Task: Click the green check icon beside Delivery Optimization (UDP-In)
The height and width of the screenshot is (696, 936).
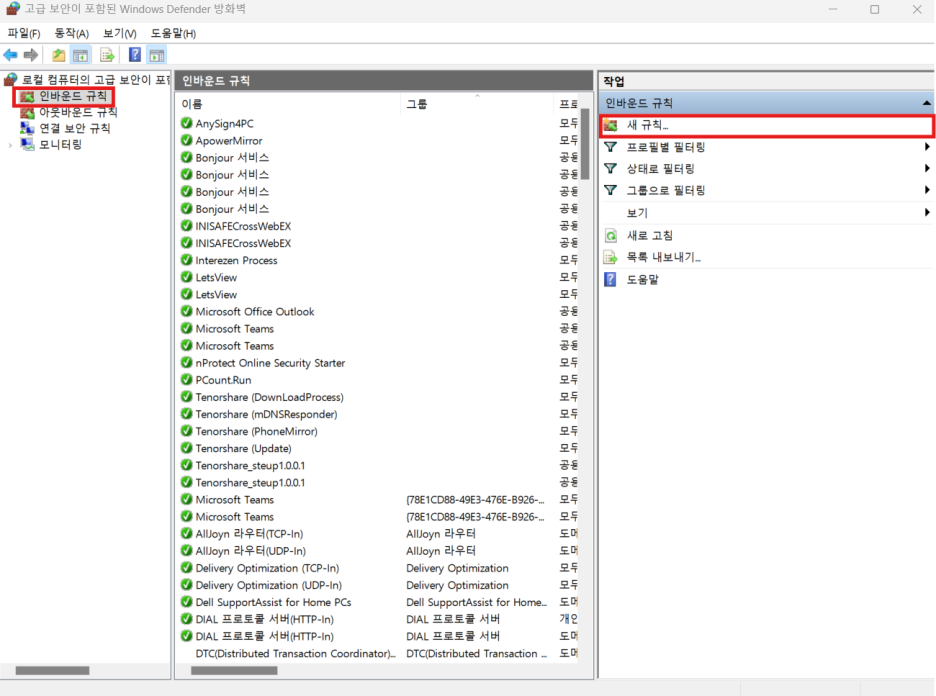Action: coord(186,585)
